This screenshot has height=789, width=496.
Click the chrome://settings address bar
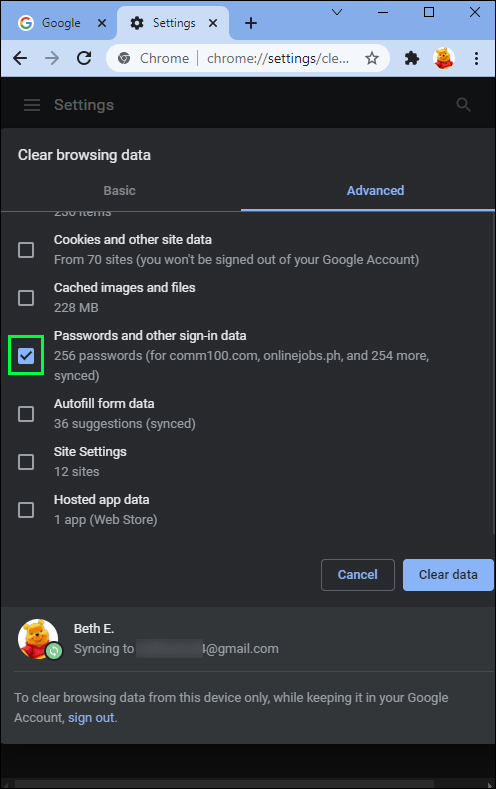[249, 58]
